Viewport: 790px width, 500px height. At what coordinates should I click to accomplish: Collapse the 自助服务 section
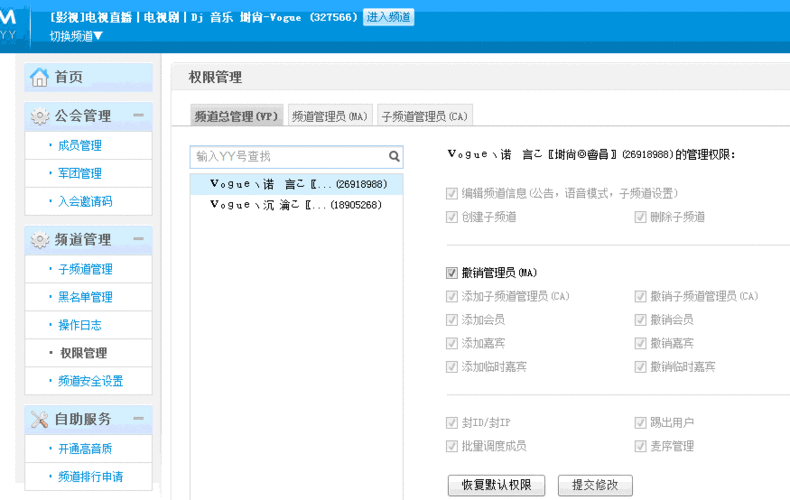point(138,418)
